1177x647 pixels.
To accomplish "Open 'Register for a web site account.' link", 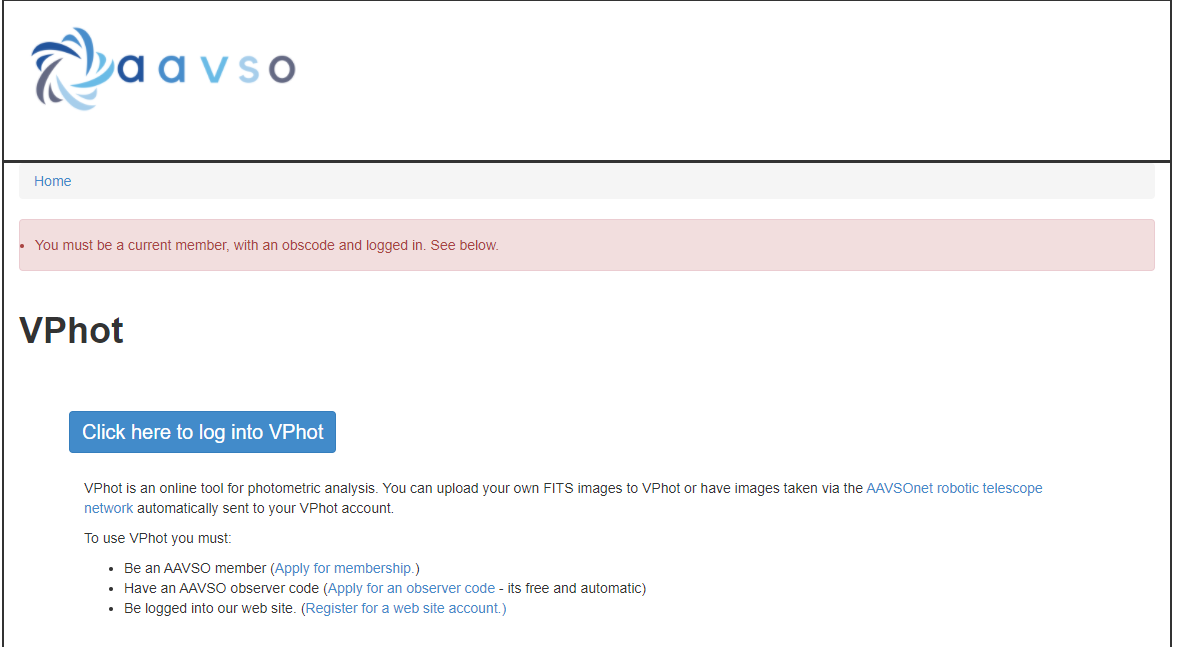I will (405, 608).
